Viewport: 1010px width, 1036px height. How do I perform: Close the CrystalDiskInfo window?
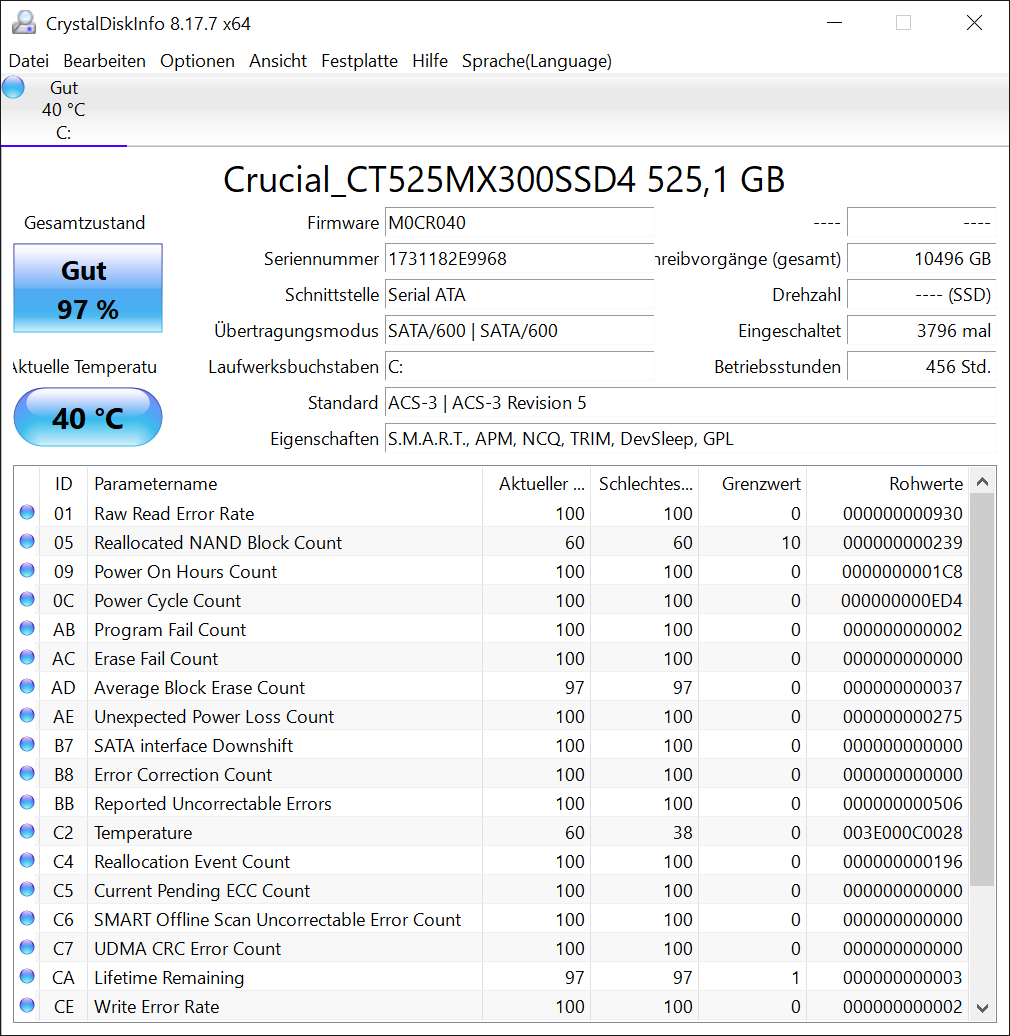pos(974,23)
